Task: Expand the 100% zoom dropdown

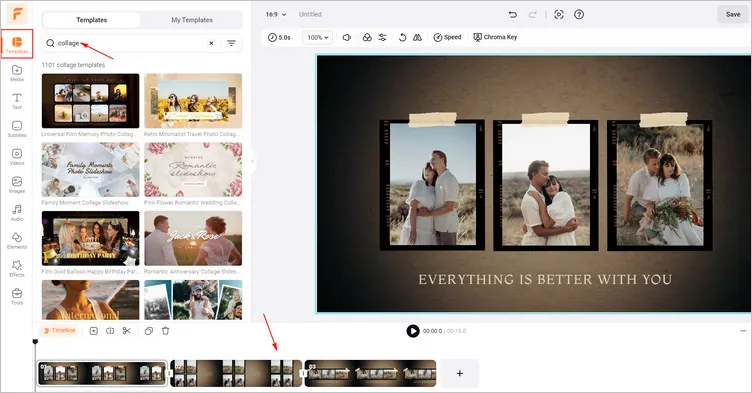Action: tap(317, 37)
